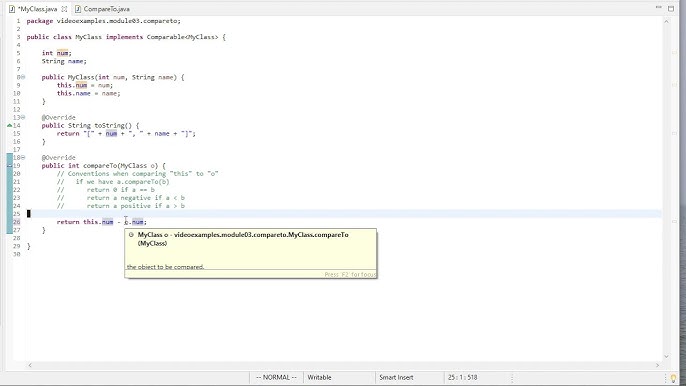Toggle the NORMAL vim mode indicator
Screen dimensions: 686x386
point(276,377)
